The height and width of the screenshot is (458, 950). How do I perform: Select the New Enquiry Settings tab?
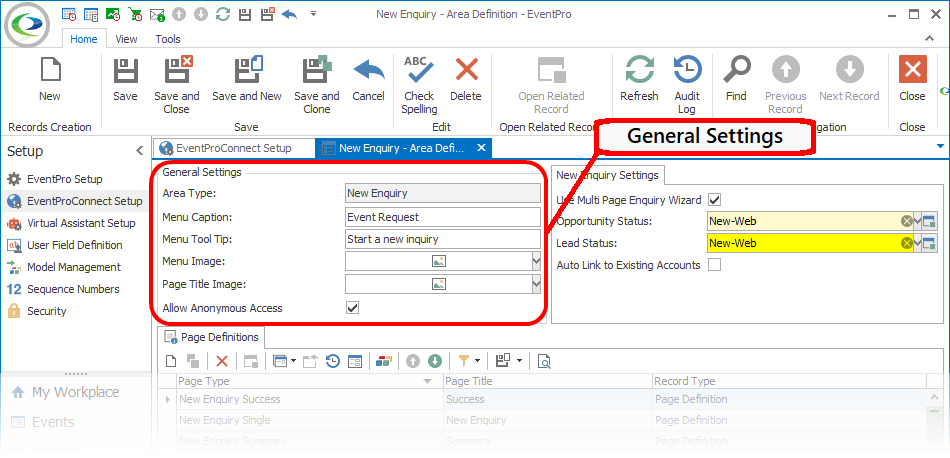click(608, 175)
